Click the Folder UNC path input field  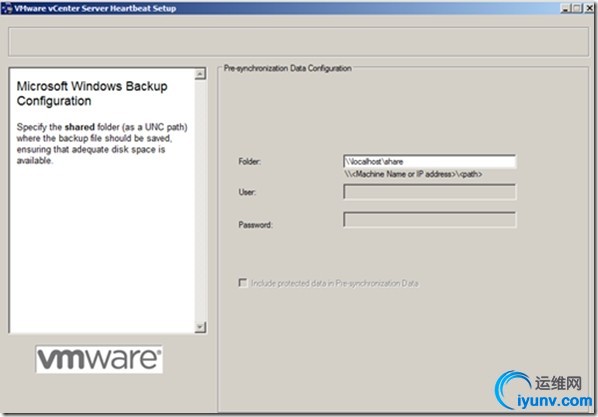point(429,161)
